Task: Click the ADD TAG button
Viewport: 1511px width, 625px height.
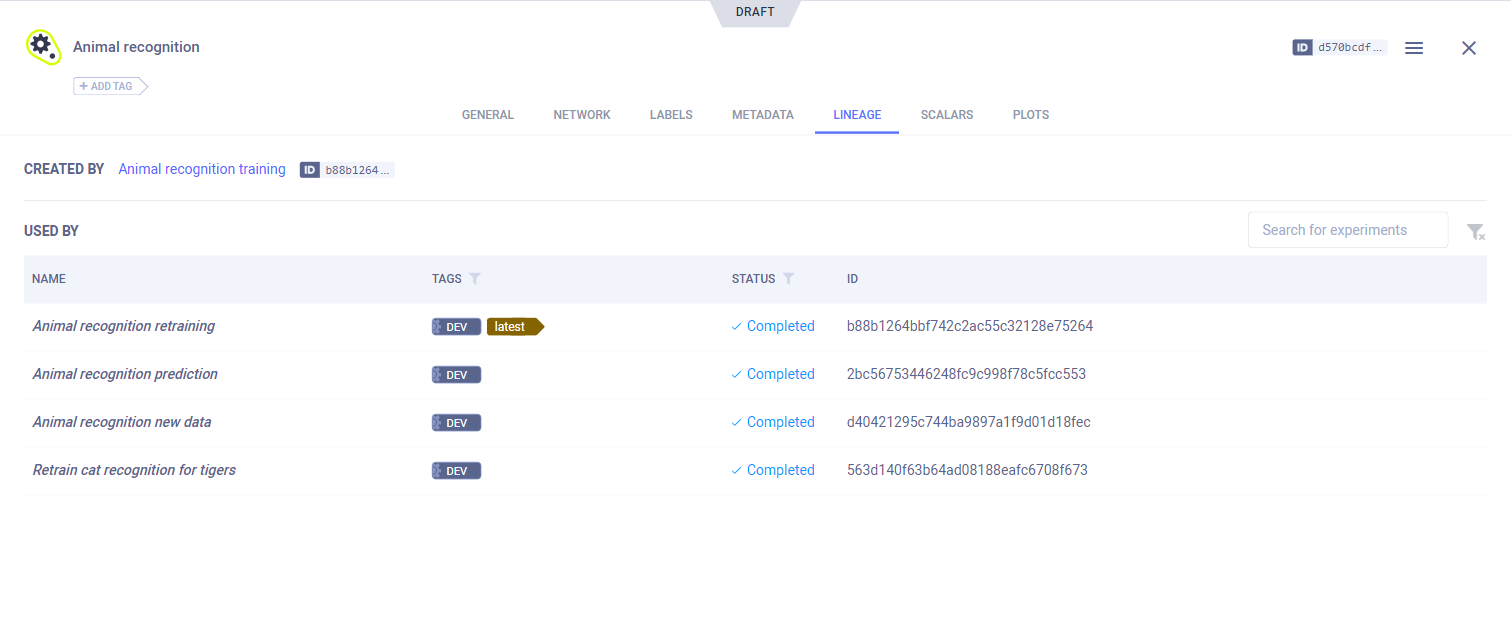Action: click(110, 86)
